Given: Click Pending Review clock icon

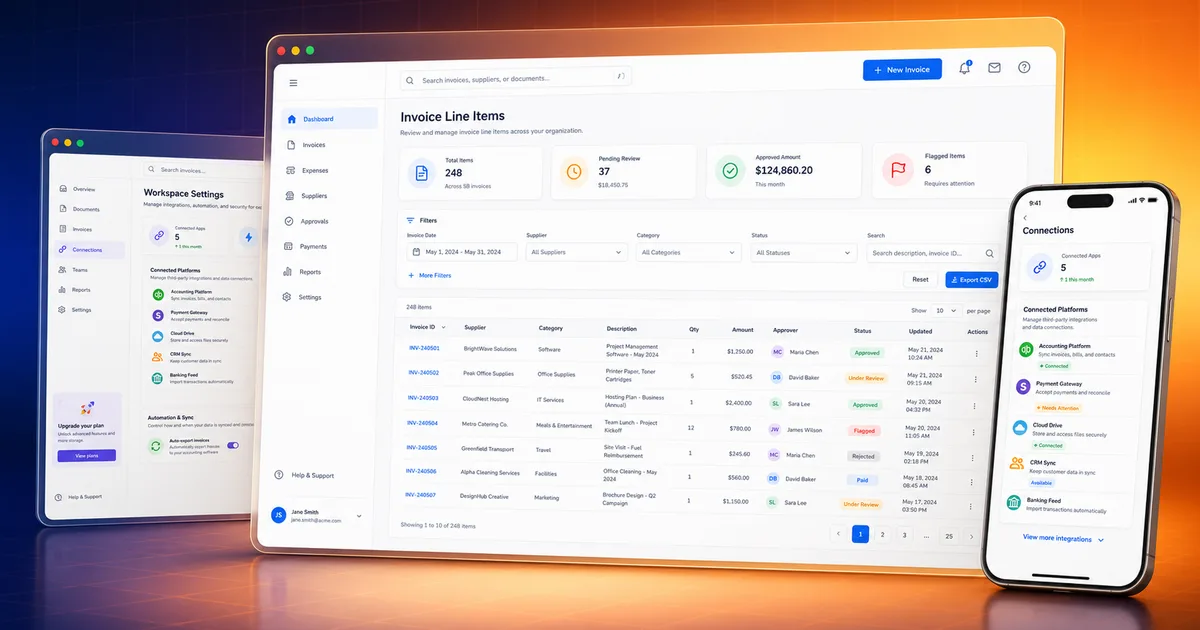Looking at the screenshot, I should click(574, 171).
